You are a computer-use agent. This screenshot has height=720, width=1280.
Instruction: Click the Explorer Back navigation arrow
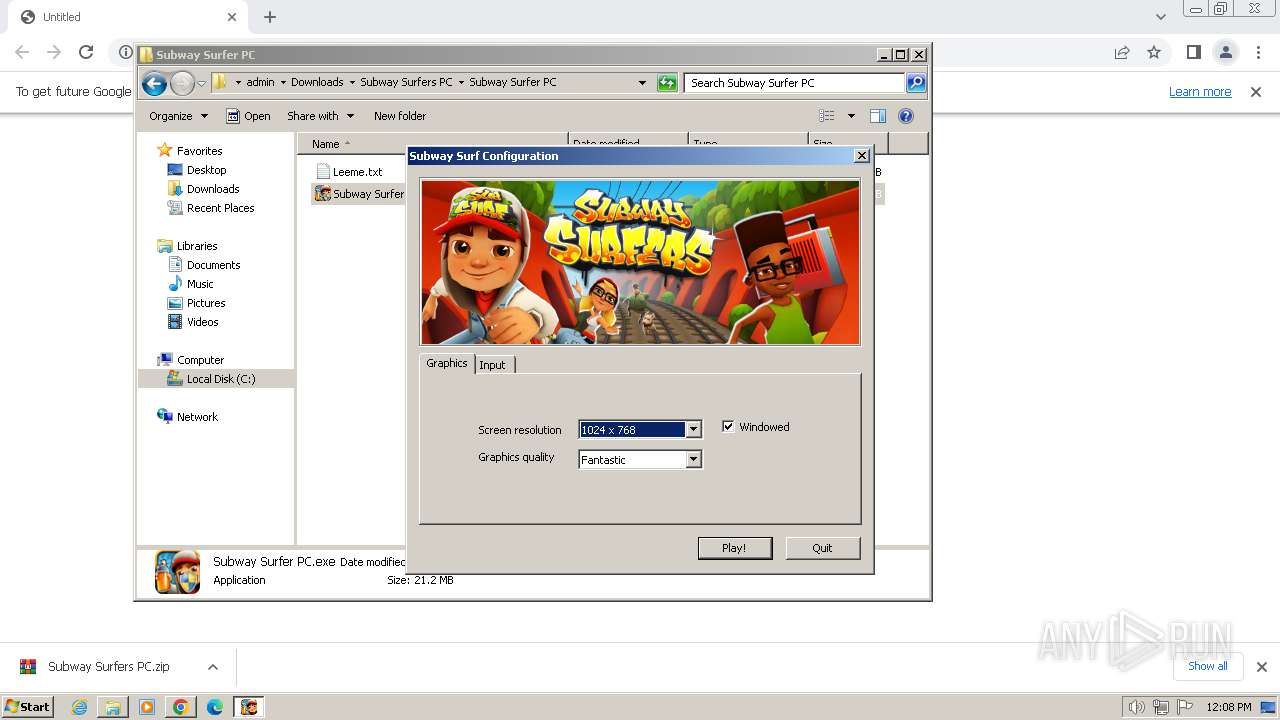(x=154, y=84)
